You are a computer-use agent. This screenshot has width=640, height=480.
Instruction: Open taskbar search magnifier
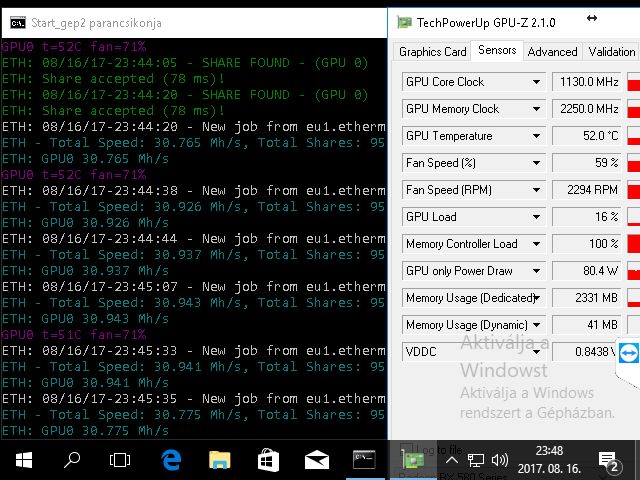tap(72, 460)
